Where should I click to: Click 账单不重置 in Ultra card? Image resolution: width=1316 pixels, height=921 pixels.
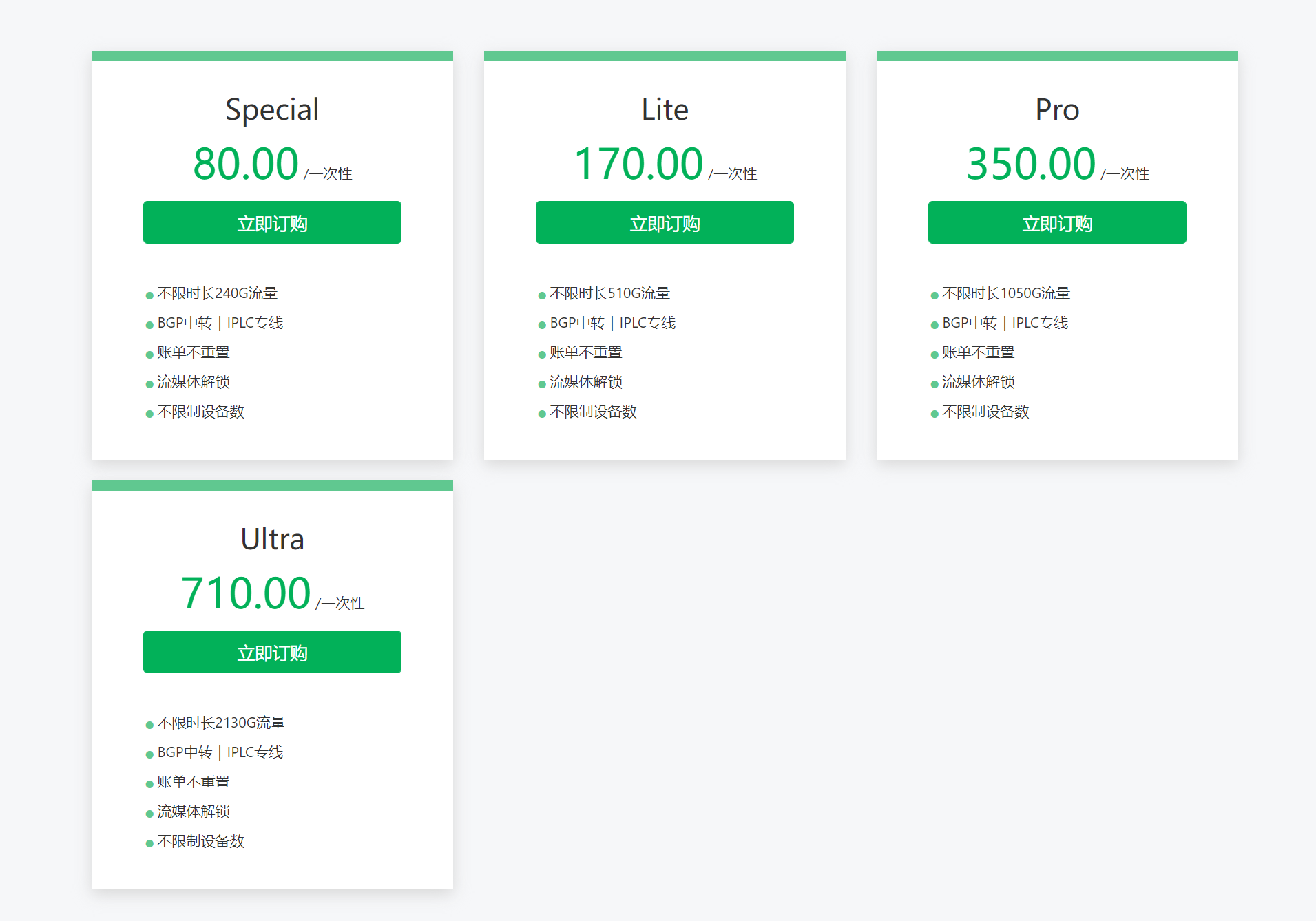point(194,782)
